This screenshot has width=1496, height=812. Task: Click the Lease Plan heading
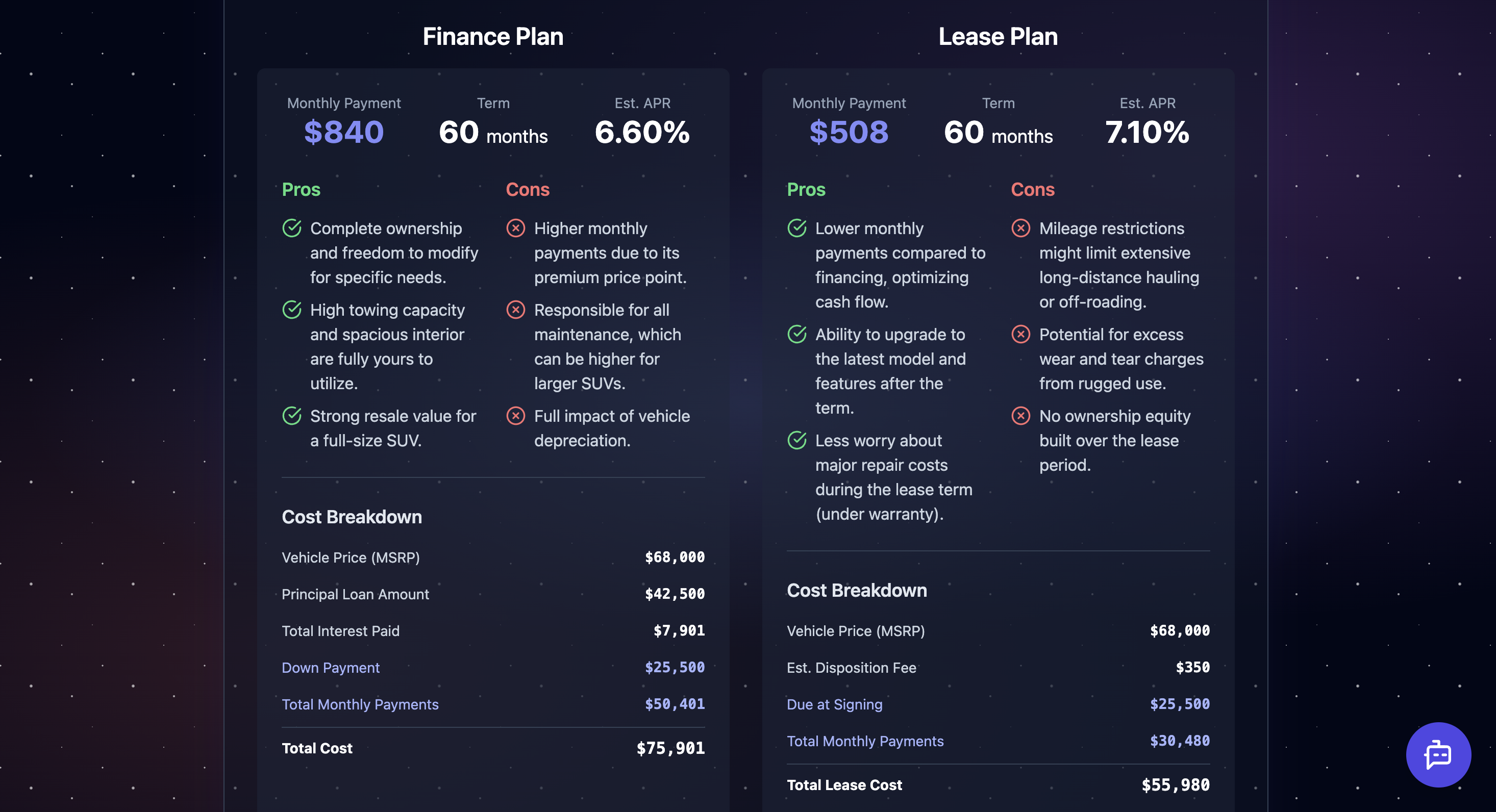(x=998, y=37)
